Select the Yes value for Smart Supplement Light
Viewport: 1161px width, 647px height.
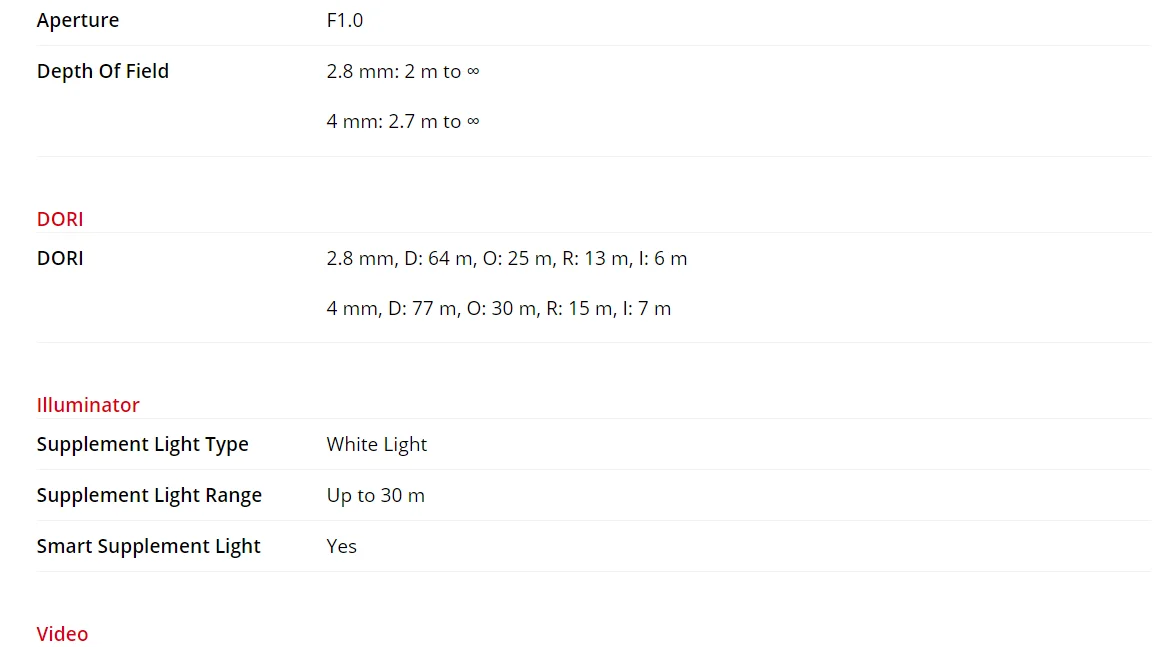tap(341, 546)
